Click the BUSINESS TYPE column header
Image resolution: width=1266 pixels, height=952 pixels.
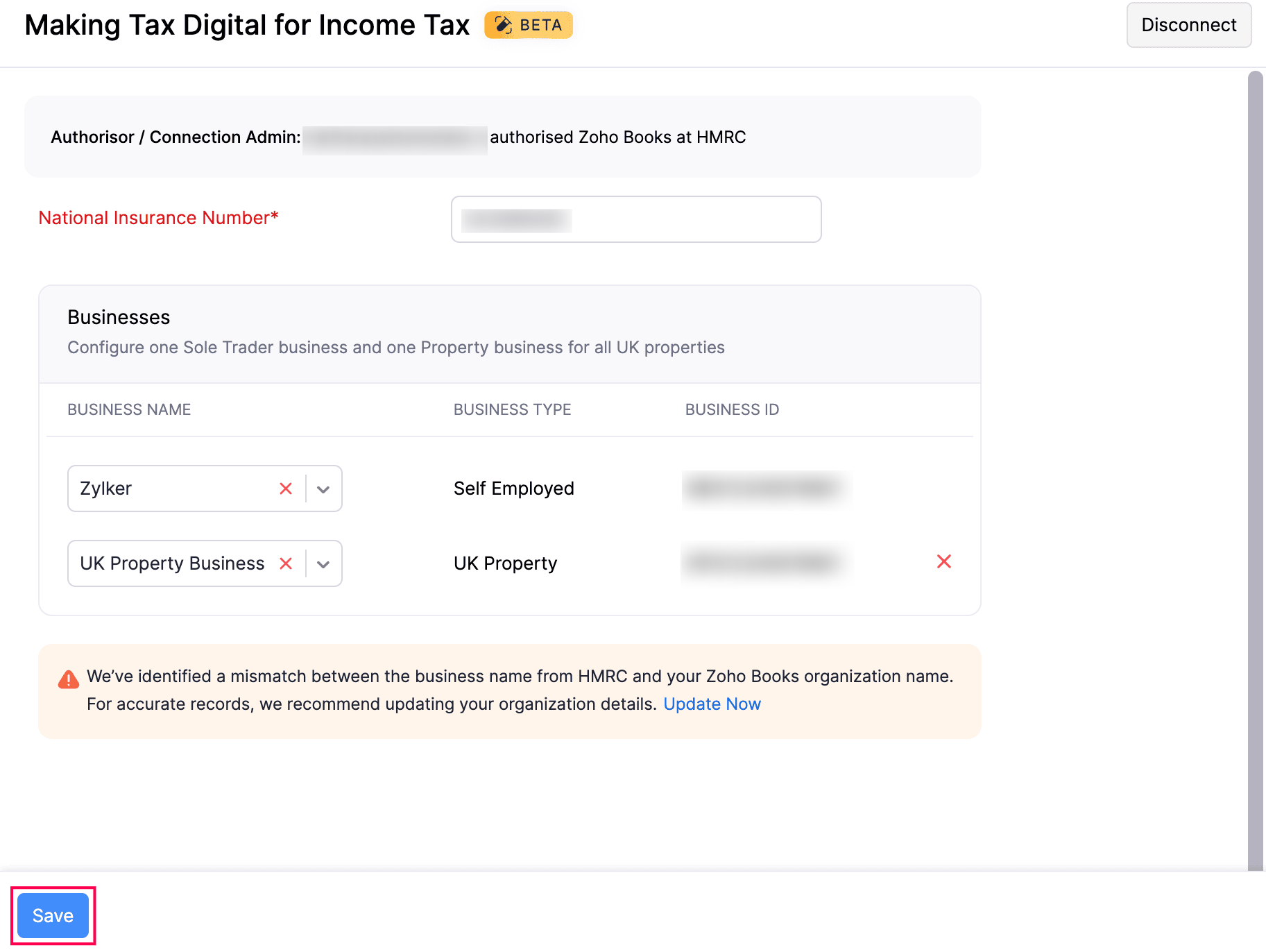pos(512,409)
